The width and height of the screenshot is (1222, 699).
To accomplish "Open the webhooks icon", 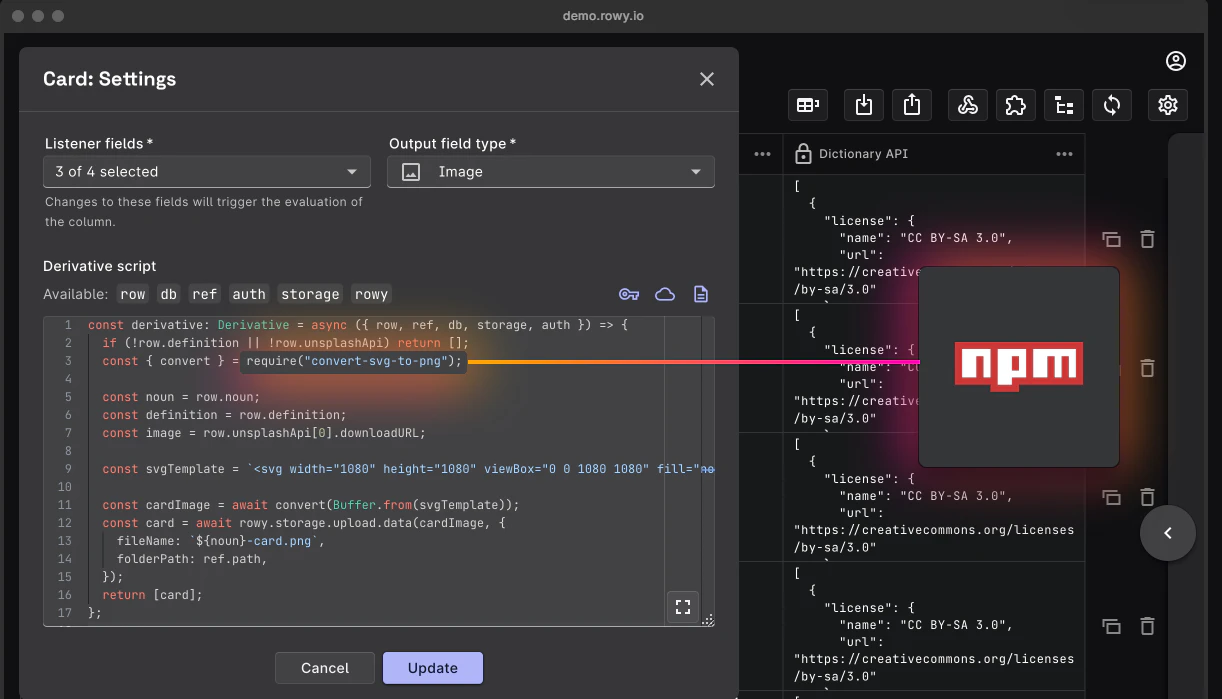I will point(968,104).
